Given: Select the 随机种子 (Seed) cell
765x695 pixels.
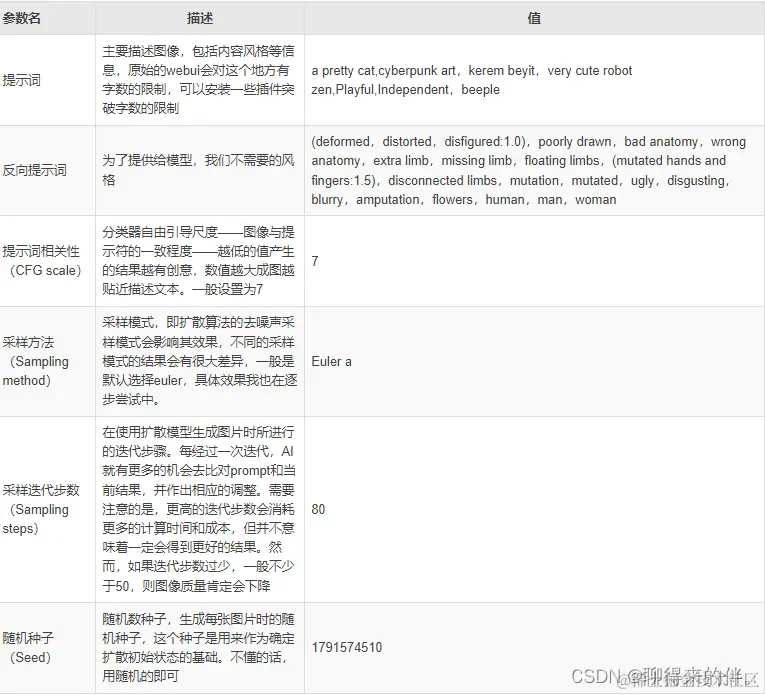Looking at the screenshot, I should 47,648.
